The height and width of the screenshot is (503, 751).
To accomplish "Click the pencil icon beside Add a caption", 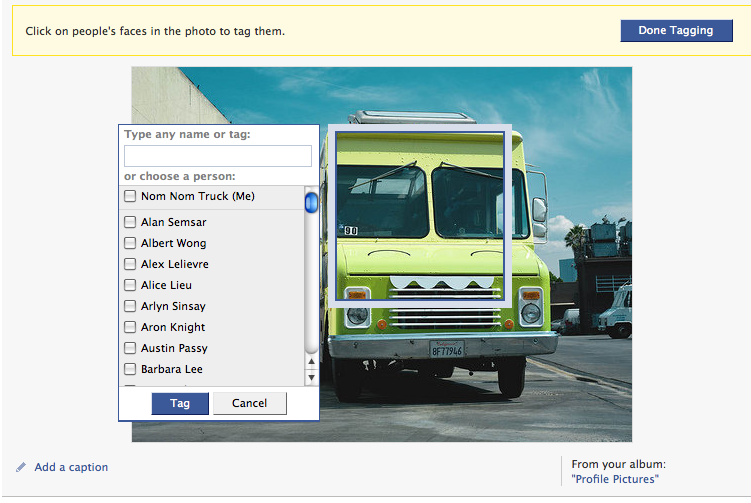I will pos(21,467).
